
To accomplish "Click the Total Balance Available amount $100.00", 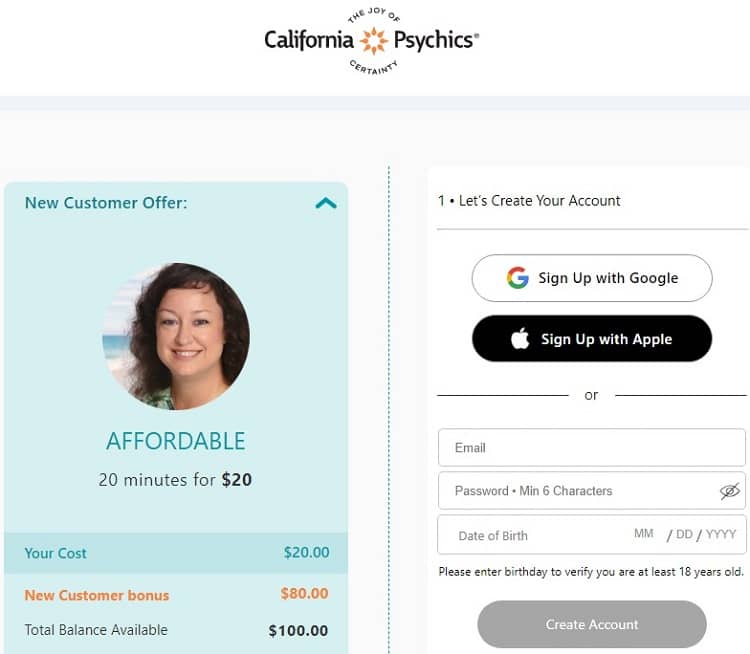I will [x=298, y=631].
